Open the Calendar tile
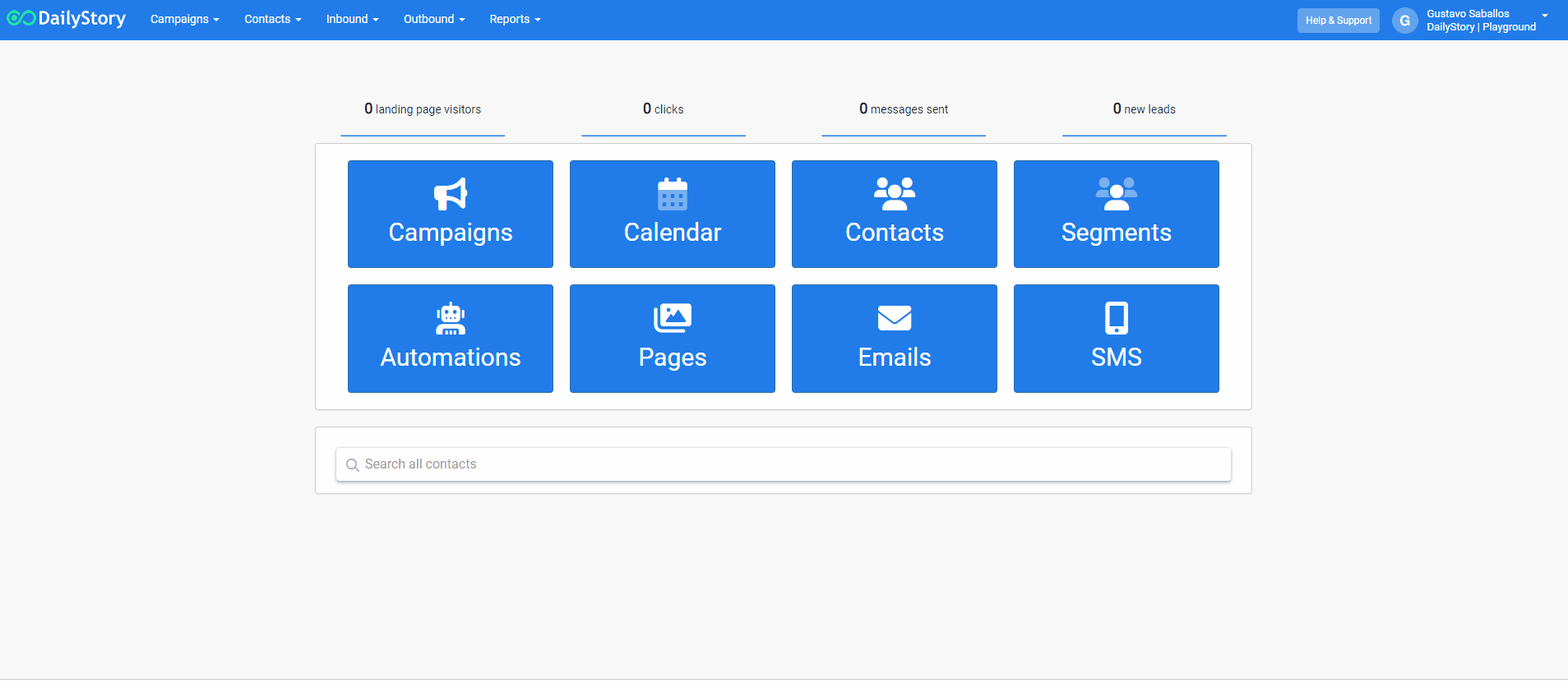Screen dimensions: 1568x683 (673, 214)
